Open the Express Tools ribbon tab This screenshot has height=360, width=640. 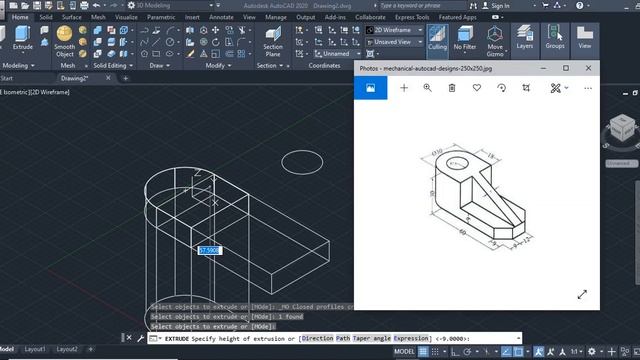(x=412, y=17)
